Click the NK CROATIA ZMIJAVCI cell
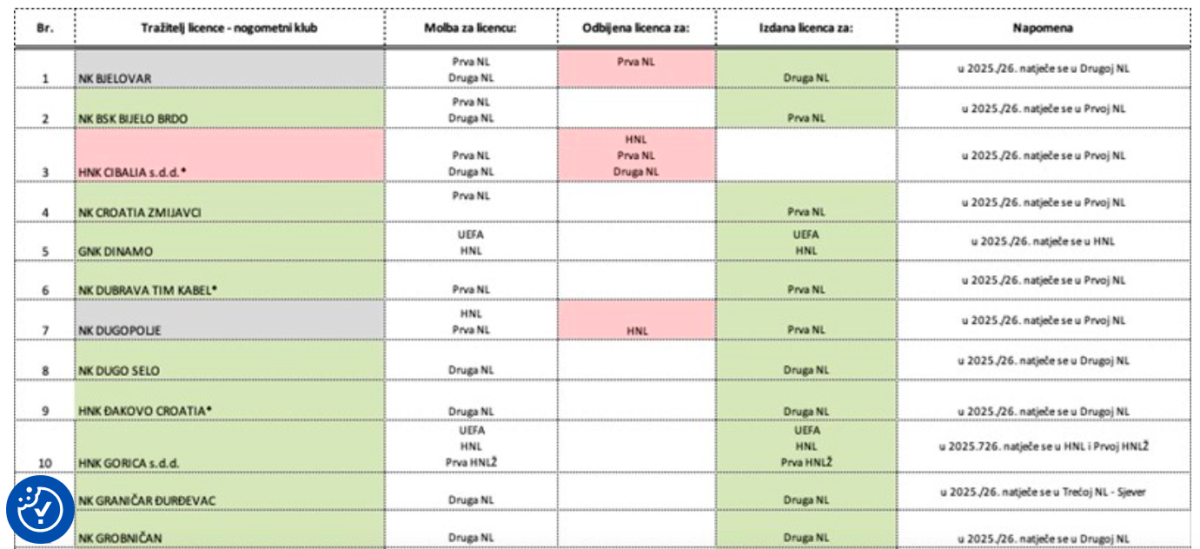 (x=230, y=204)
